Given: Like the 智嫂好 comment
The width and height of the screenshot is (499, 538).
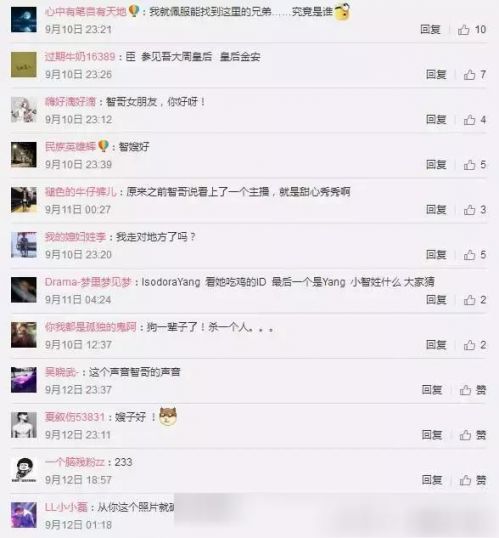Looking at the screenshot, I should pos(475,165).
